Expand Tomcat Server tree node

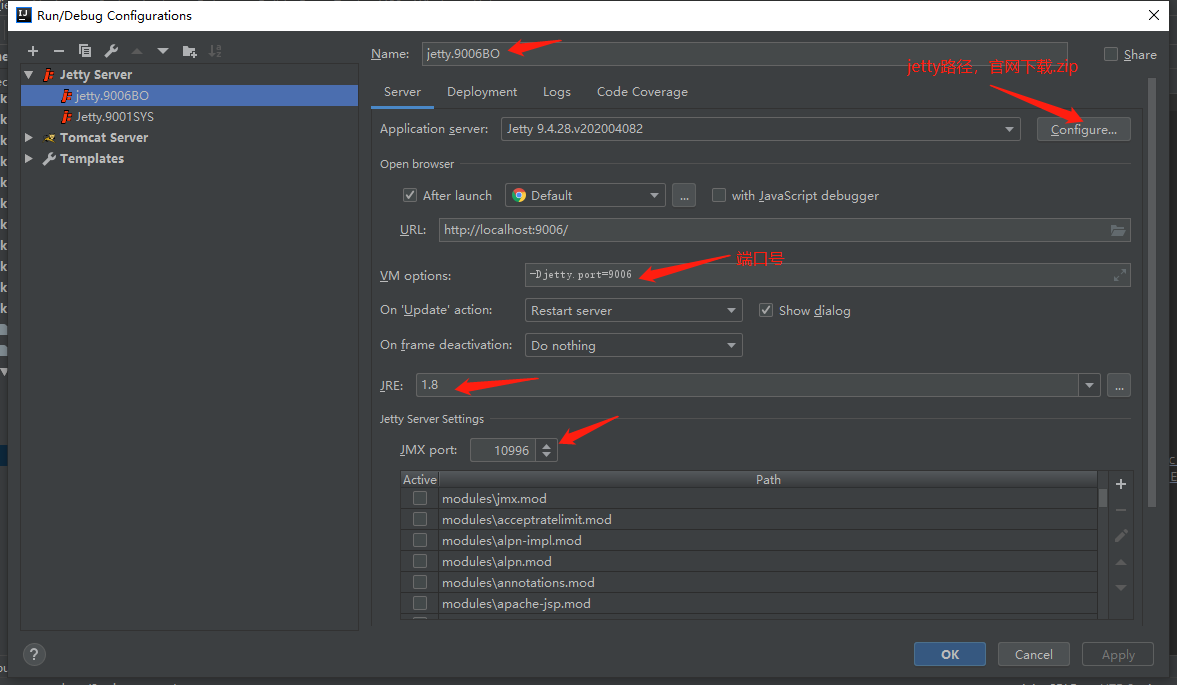pyautogui.click(x=29, y=137)
